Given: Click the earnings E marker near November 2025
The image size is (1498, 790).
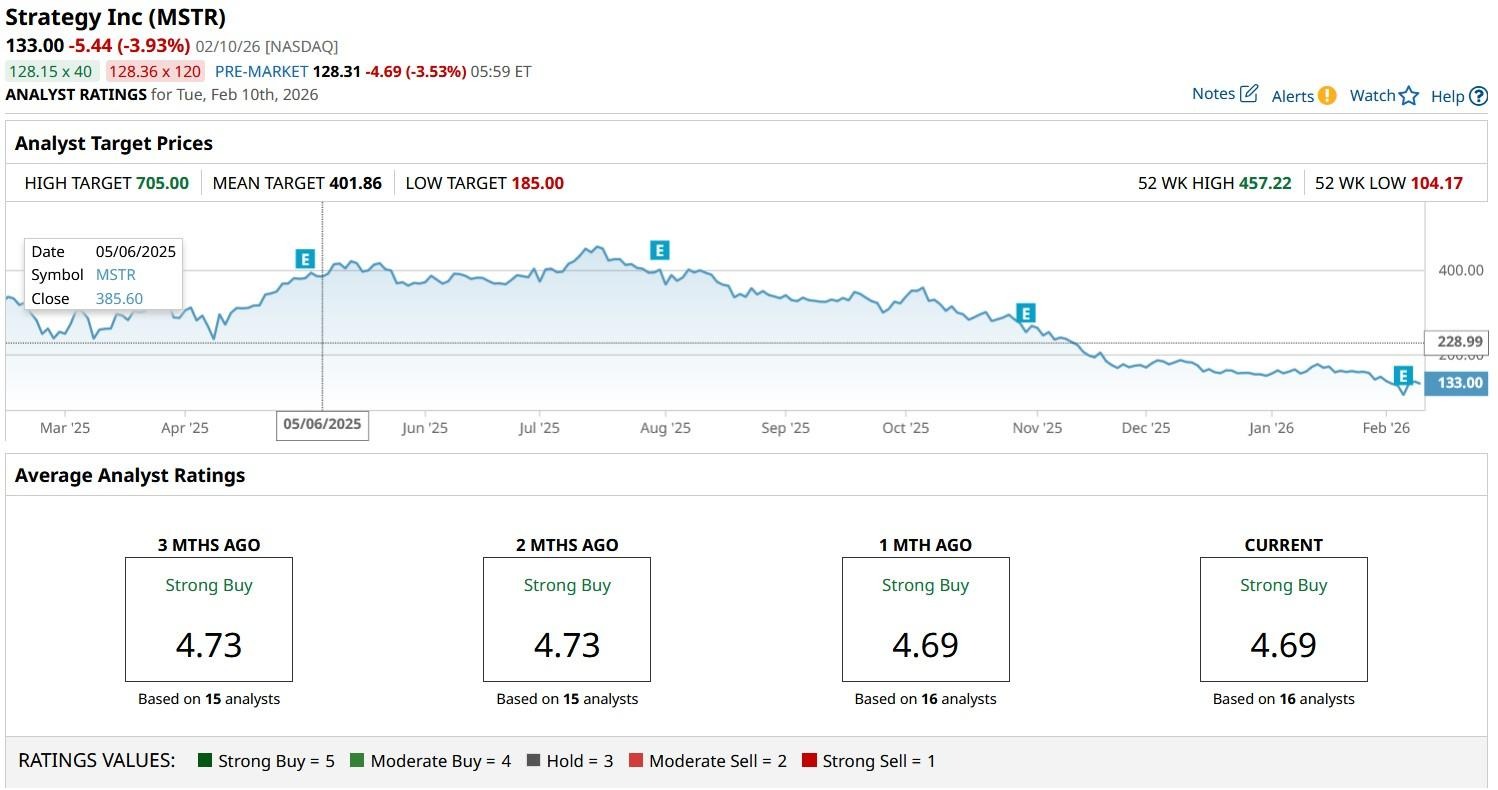Looking at the screenshot, I should point(1024,313).
